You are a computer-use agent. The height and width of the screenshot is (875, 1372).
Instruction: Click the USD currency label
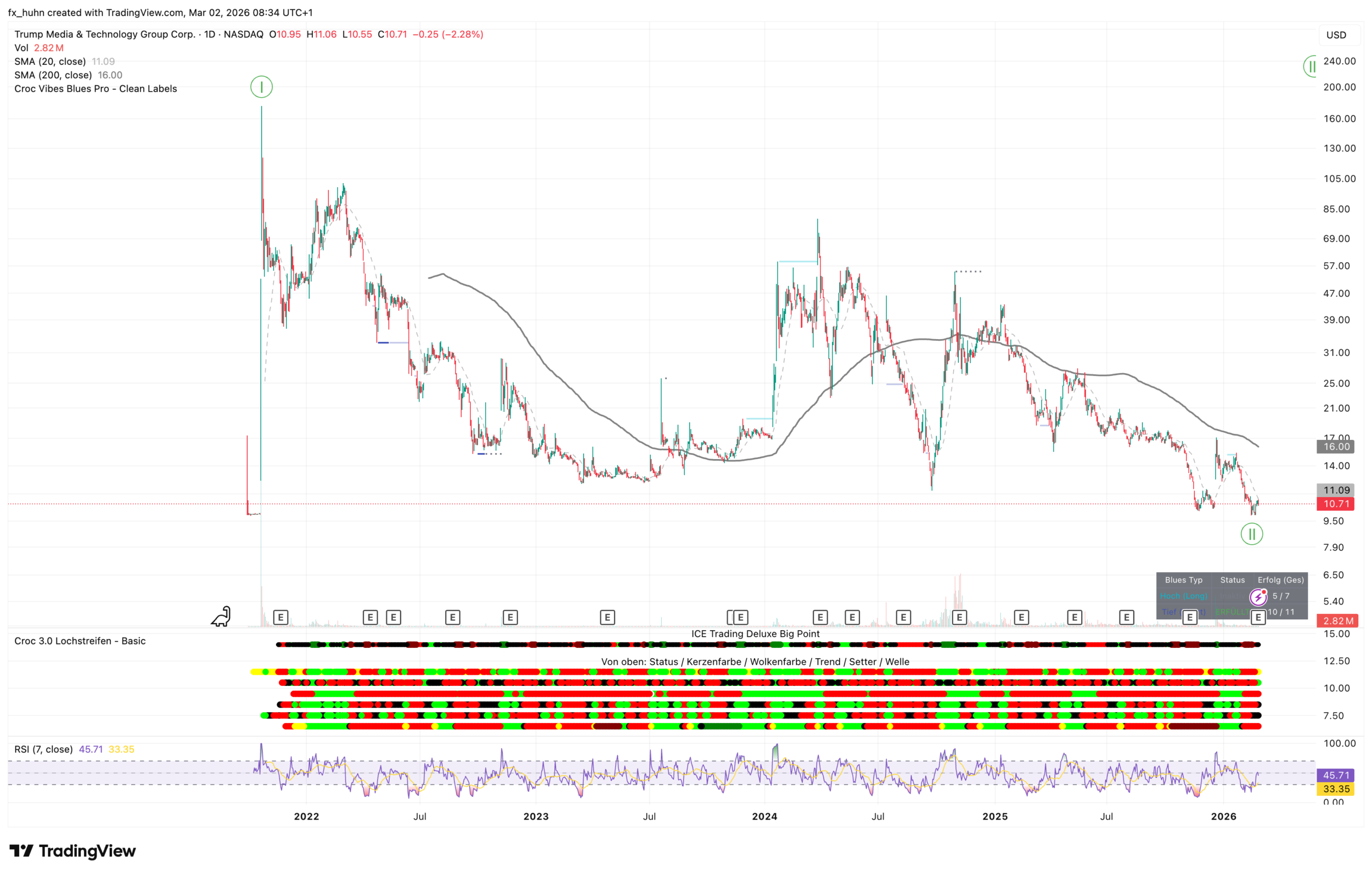(x=1336, y=35)
